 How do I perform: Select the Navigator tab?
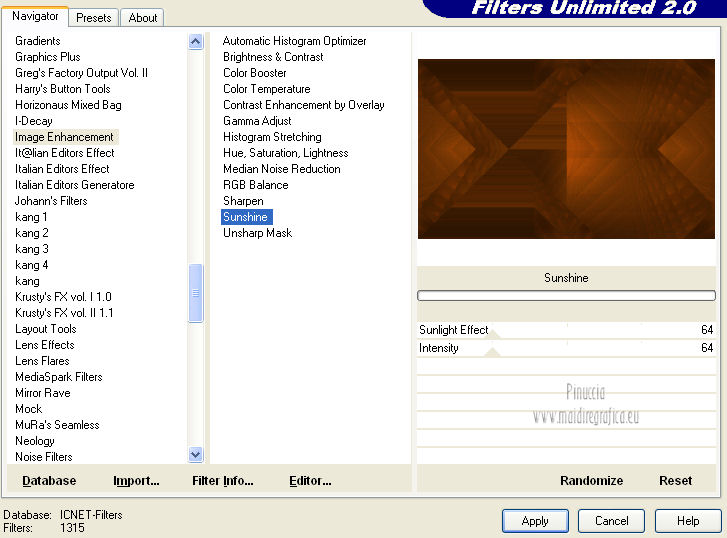pos(35,16)
